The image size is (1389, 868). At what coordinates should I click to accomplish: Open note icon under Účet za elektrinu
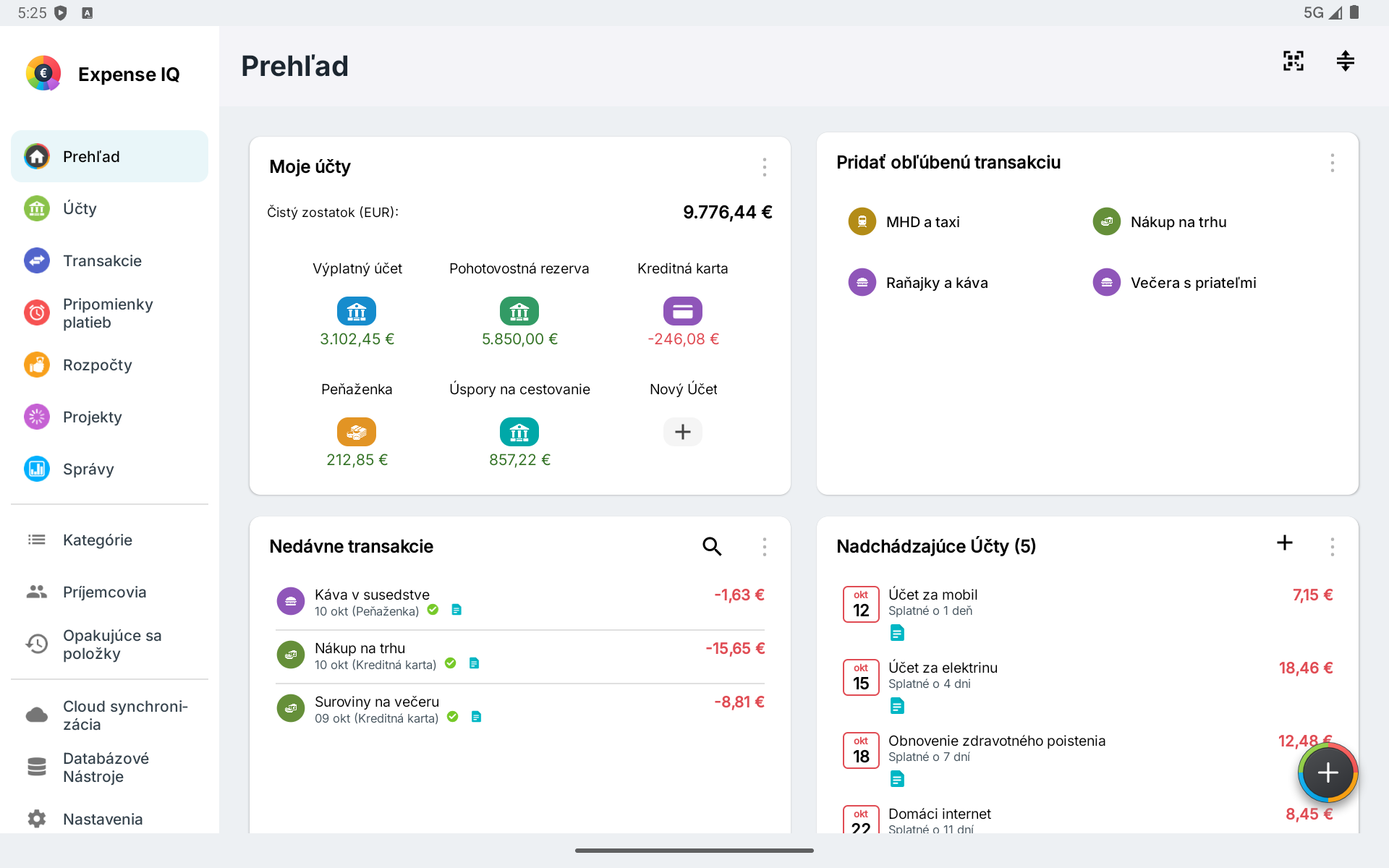coord(897,706)
